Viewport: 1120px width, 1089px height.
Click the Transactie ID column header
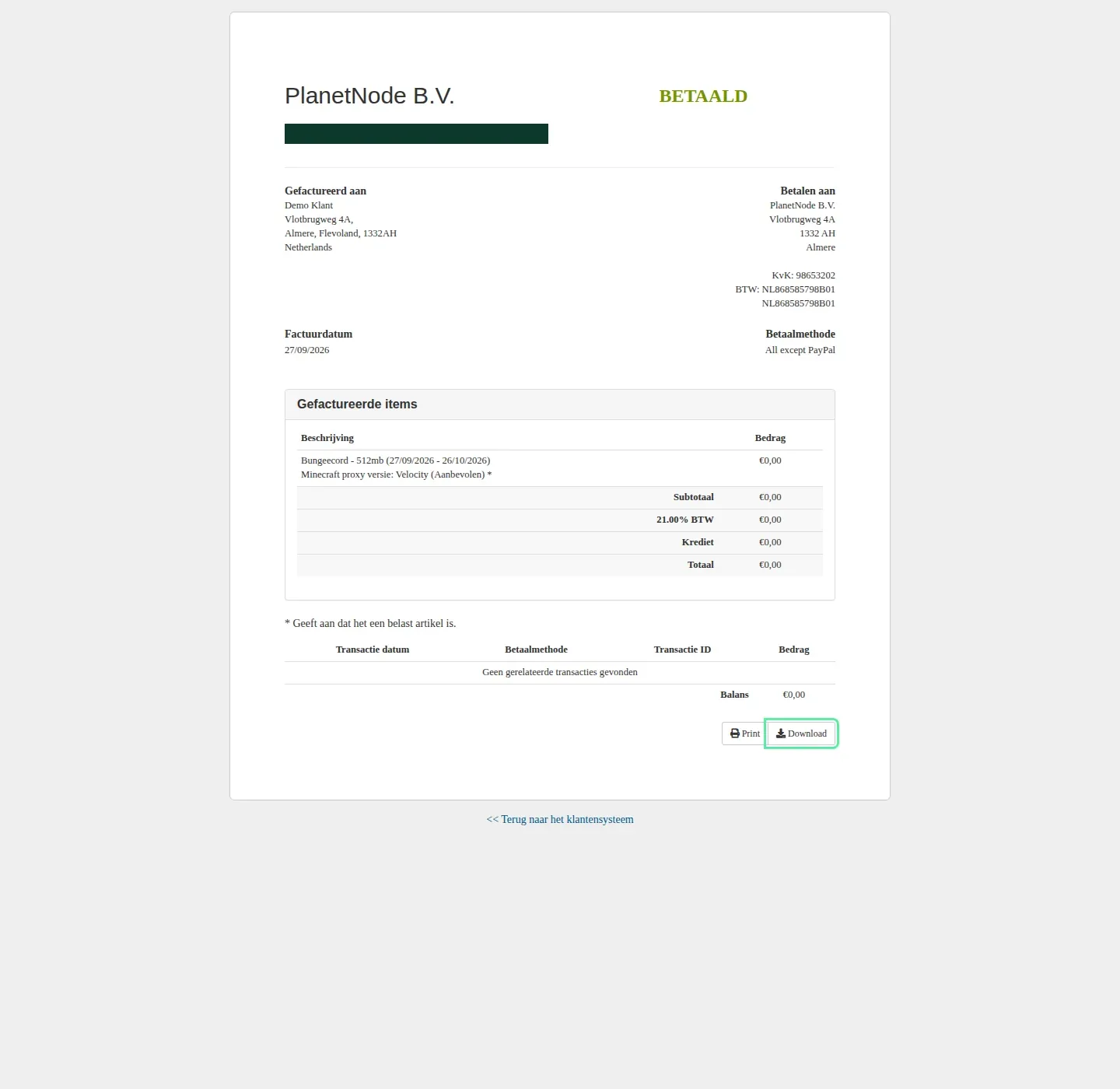(x=682, y=650)
